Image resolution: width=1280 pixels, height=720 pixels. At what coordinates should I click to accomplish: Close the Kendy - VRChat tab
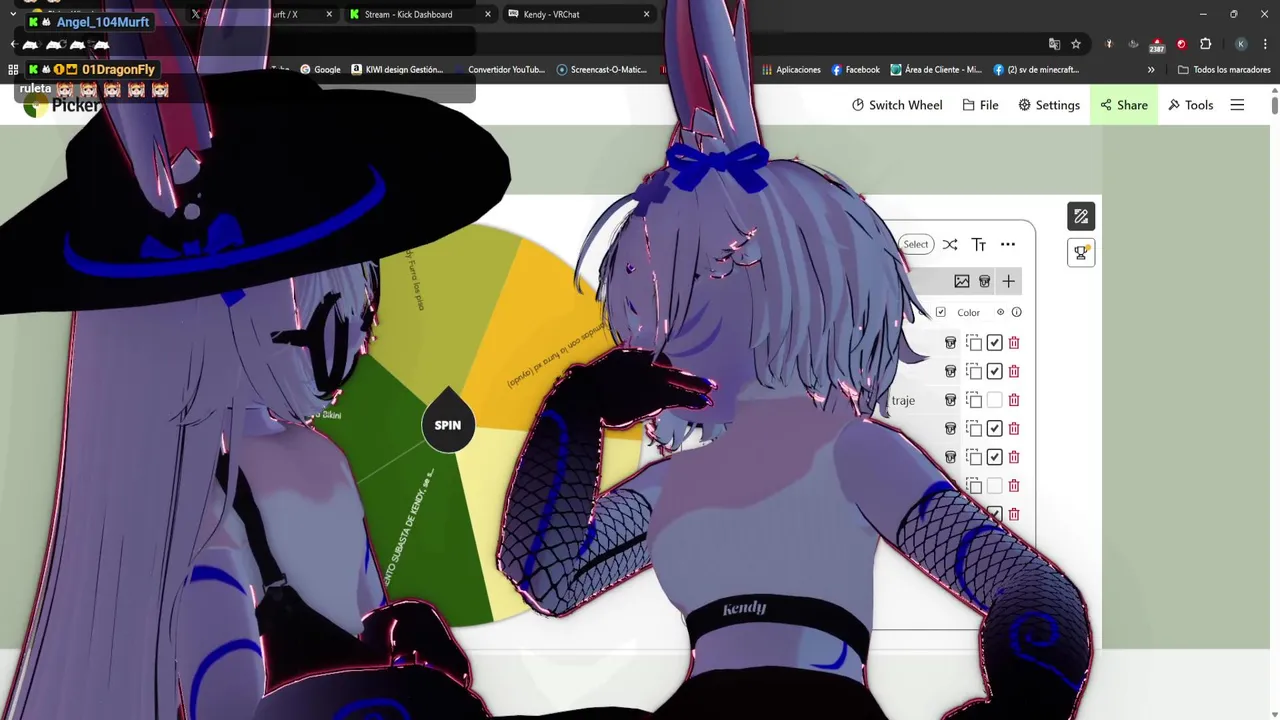point(646,14)
